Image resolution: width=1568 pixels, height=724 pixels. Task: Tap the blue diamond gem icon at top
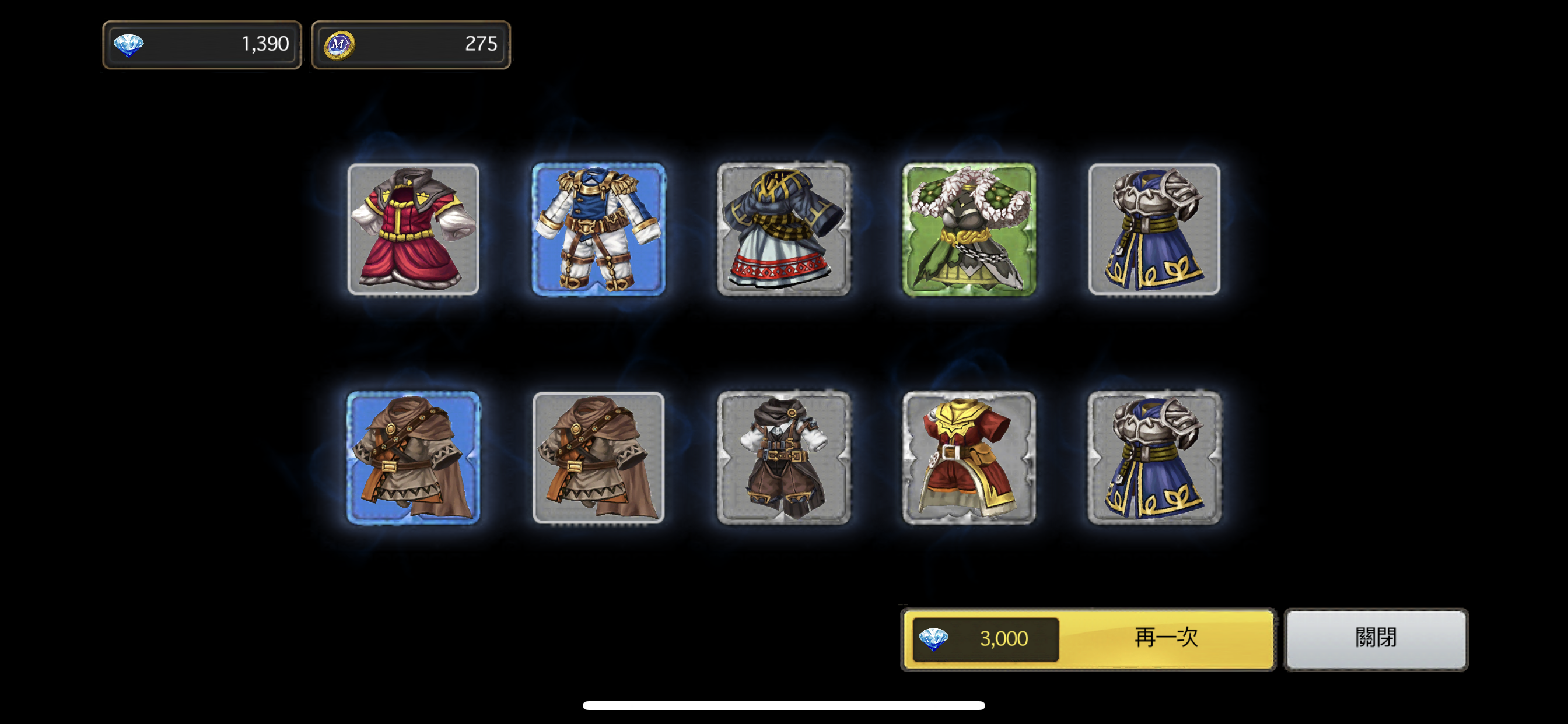128,45
